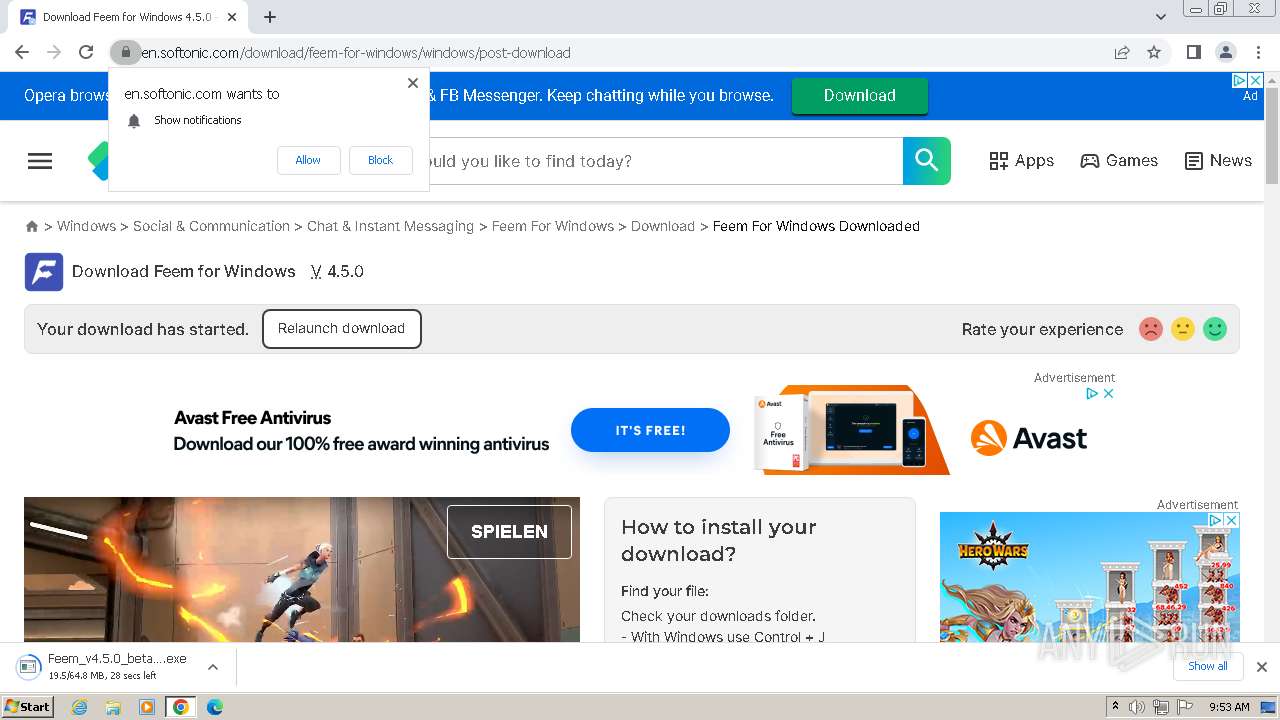Expand the tab search chevron
This screenshot has width=1280, height=720.
click(x=1161, y=17)
